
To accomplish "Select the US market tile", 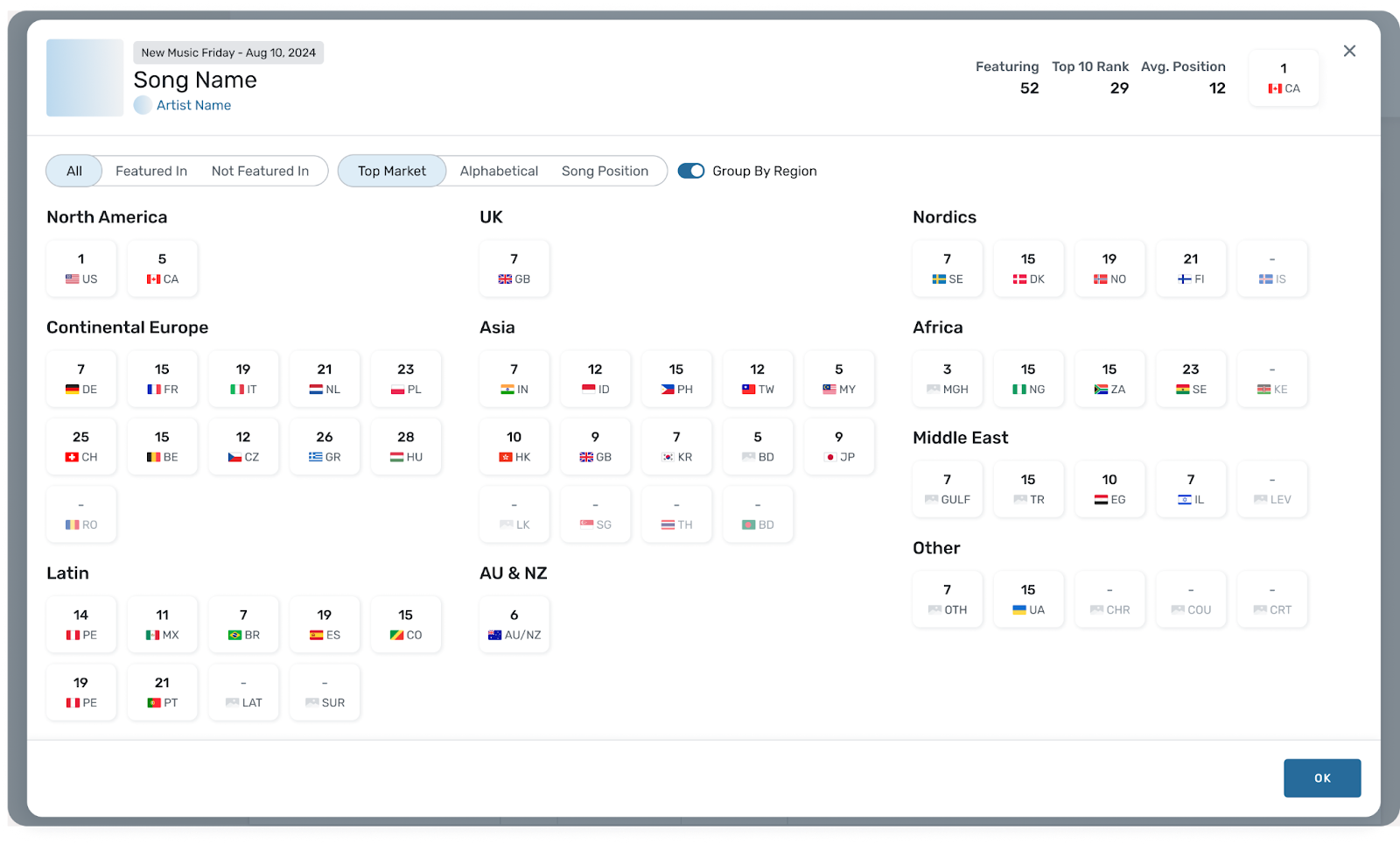I will coord(81,269).
